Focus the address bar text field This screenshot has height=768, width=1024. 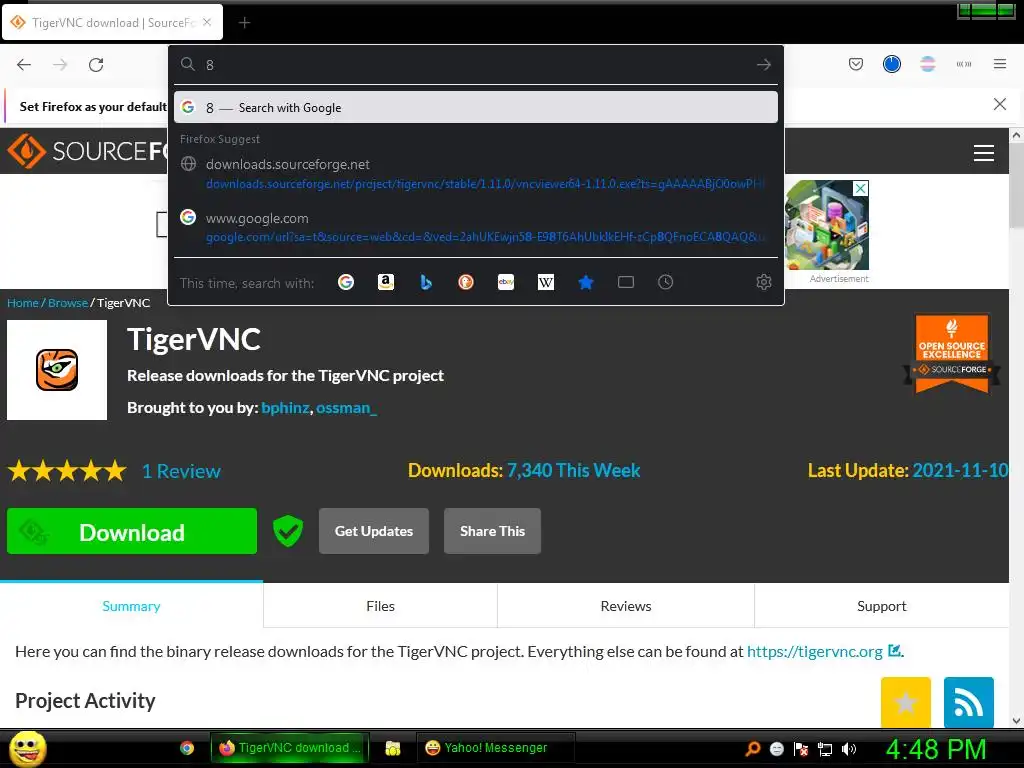(477, 65)
